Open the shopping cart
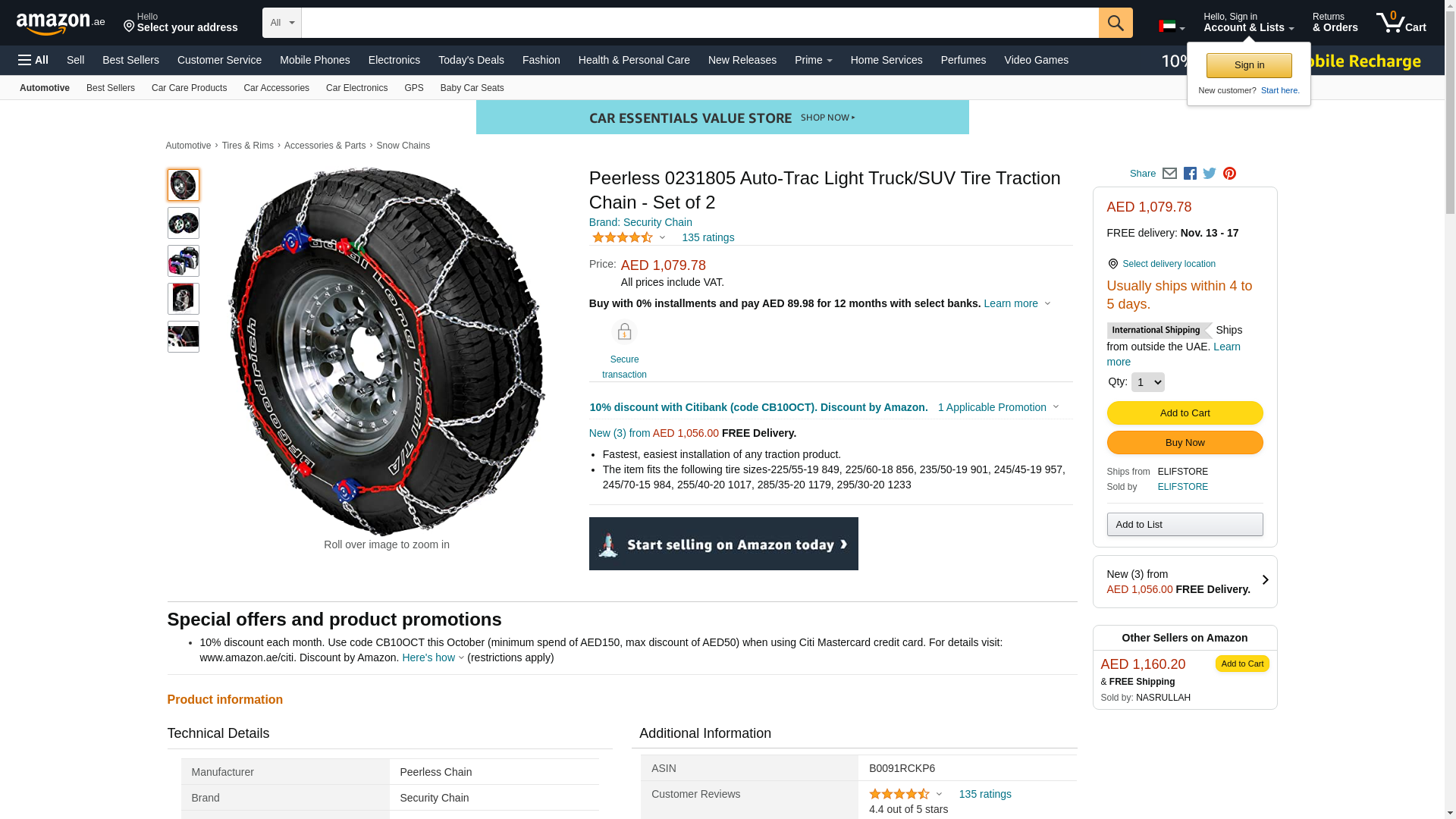The image size is (1456, 819). tap(1401, 23)
